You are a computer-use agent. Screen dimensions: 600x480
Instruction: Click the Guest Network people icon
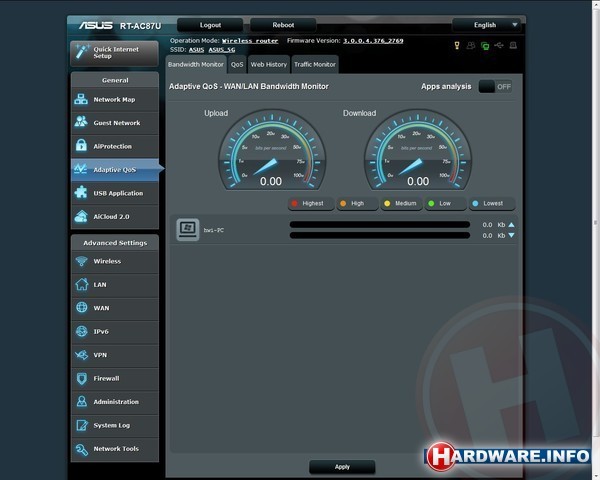click(x=81, y=122)
